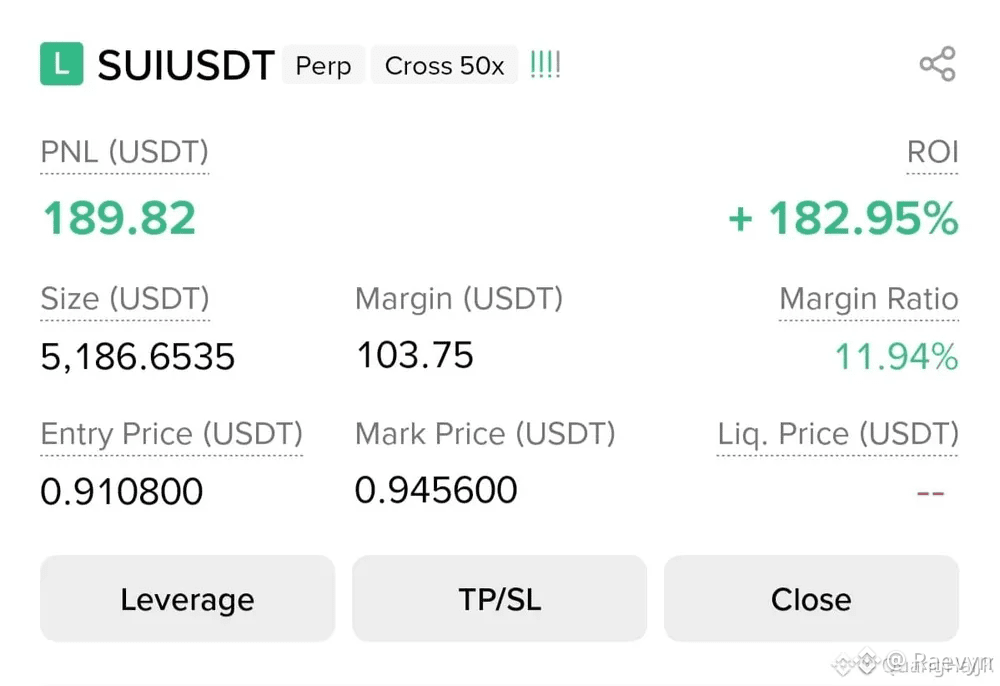Tap the 189.82 PNL value
Viewport: 1000px width, 686px height.
119,218
